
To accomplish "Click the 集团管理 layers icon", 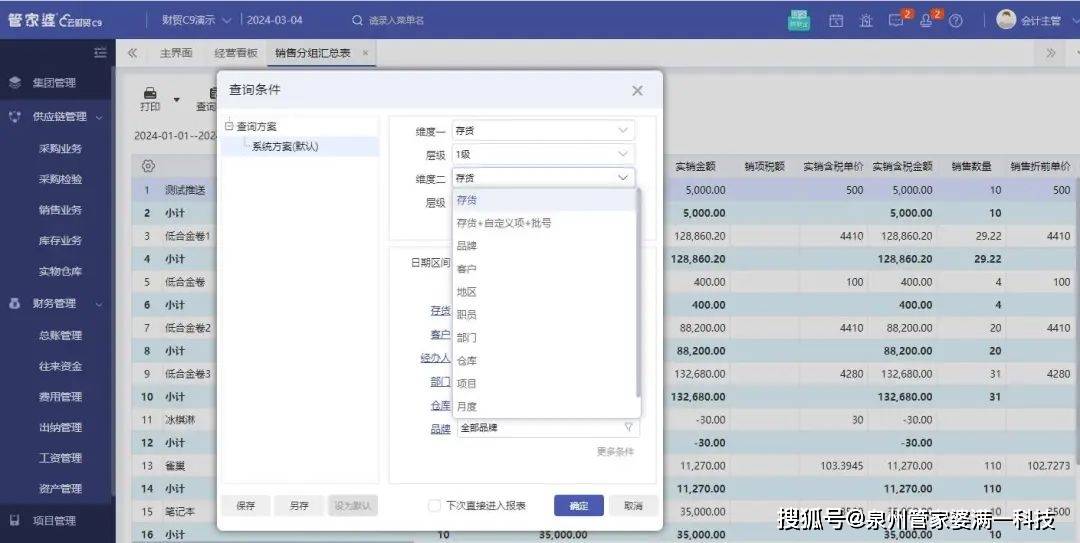I will [15, 83].
